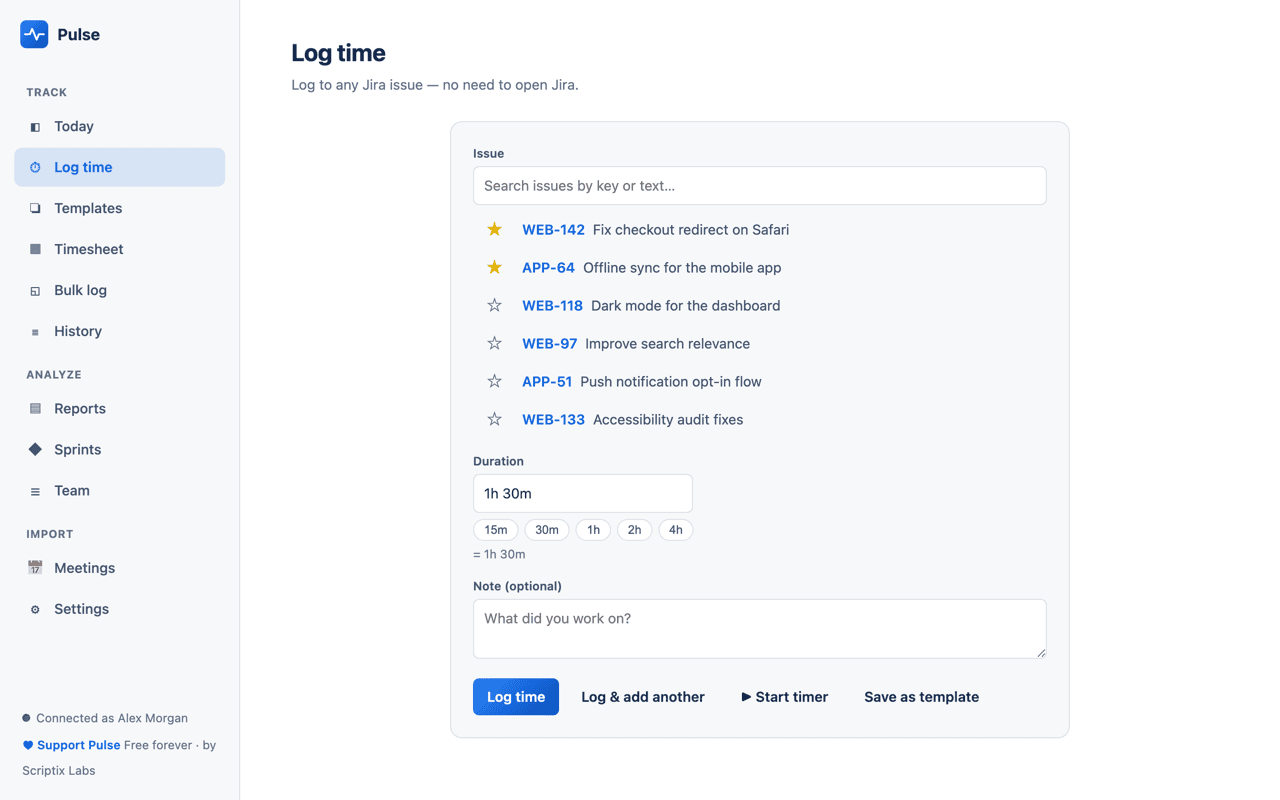Click the Meetings calendar icon
Viewport: 1280px width, 800px height.
35,568
